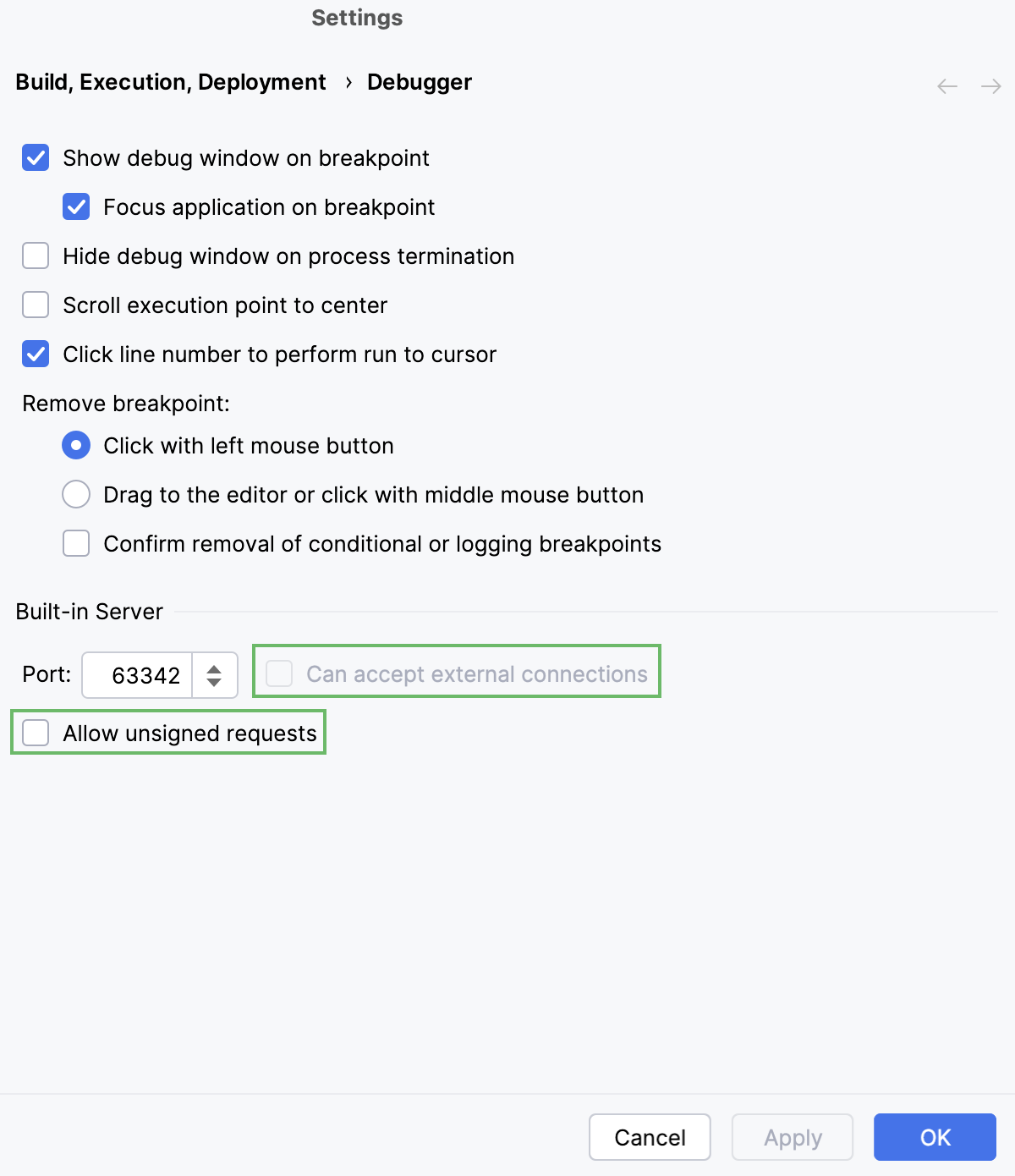
Task: Disable Click line number to perform run to cursor
Action: click(35, 354)
